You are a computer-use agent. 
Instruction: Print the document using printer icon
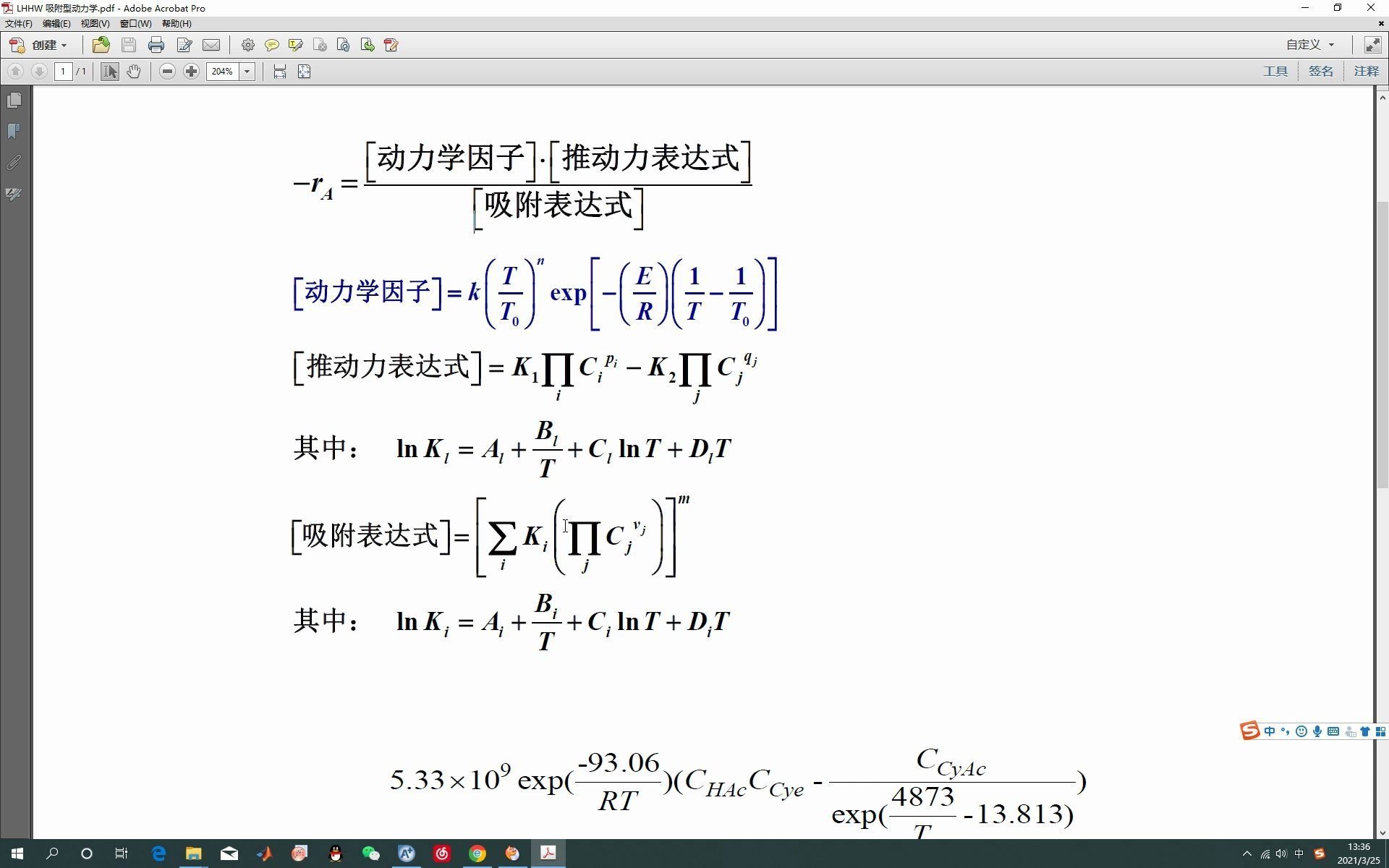(x=156, y=45)
